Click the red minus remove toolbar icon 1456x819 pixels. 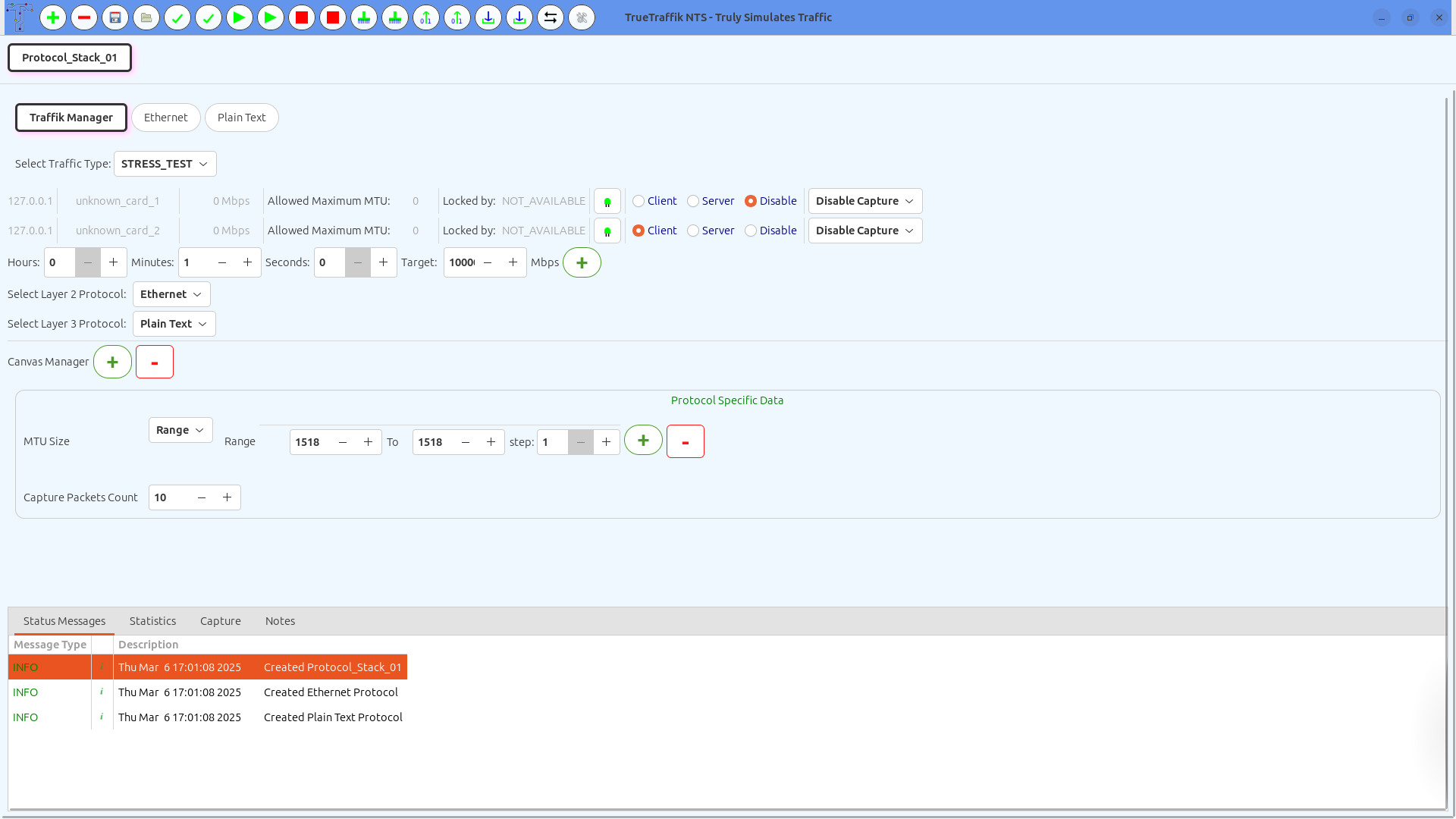pos(84,17)
